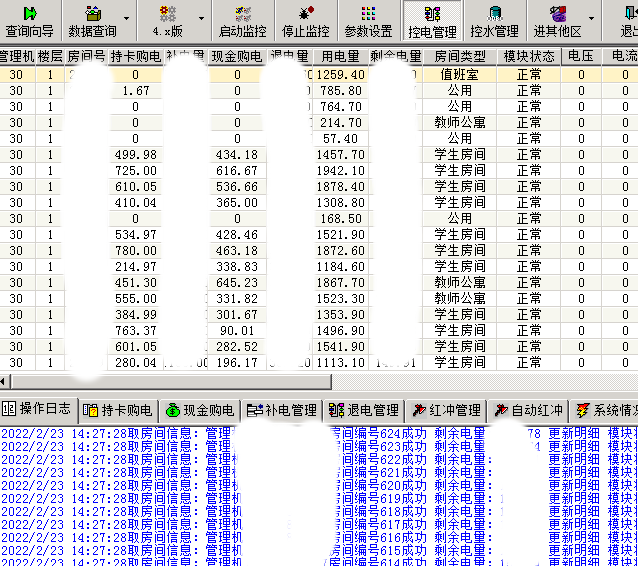Open the 查询向导 query wizard
This screenshot has height=566, width=638.
pyautogui.click(x=30, y=21)
